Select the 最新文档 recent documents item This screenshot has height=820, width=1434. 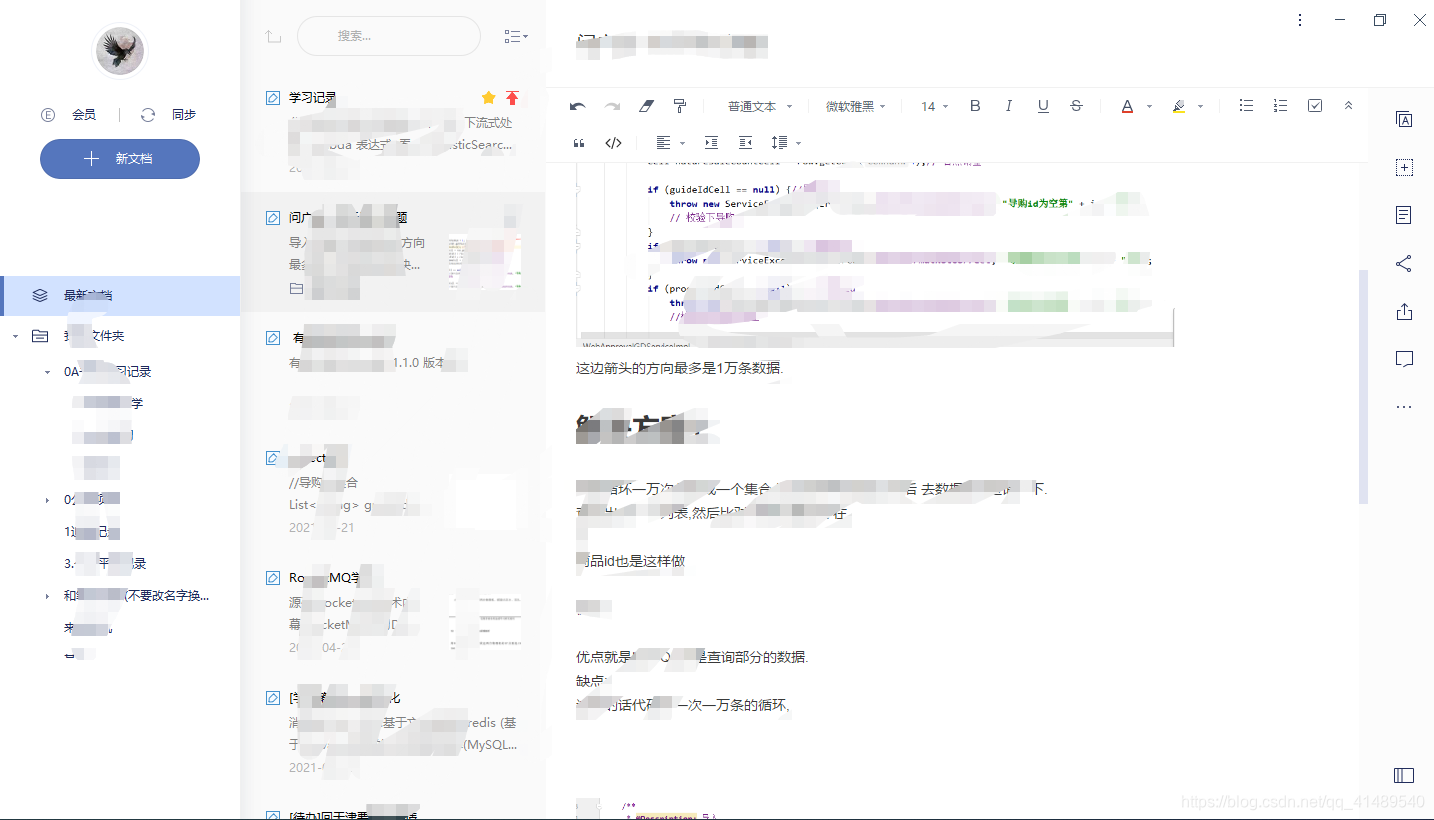[120, 296]
